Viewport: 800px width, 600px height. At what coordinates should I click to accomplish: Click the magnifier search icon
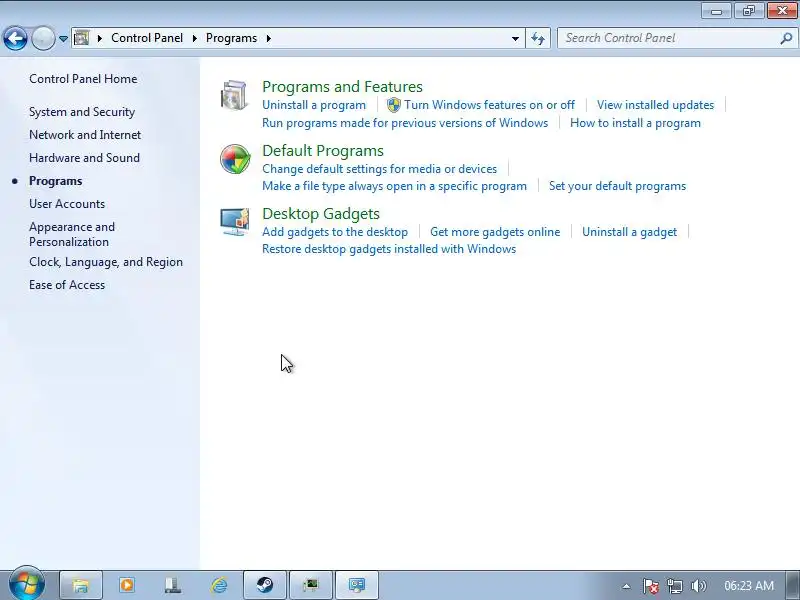(x=786, y=38)
